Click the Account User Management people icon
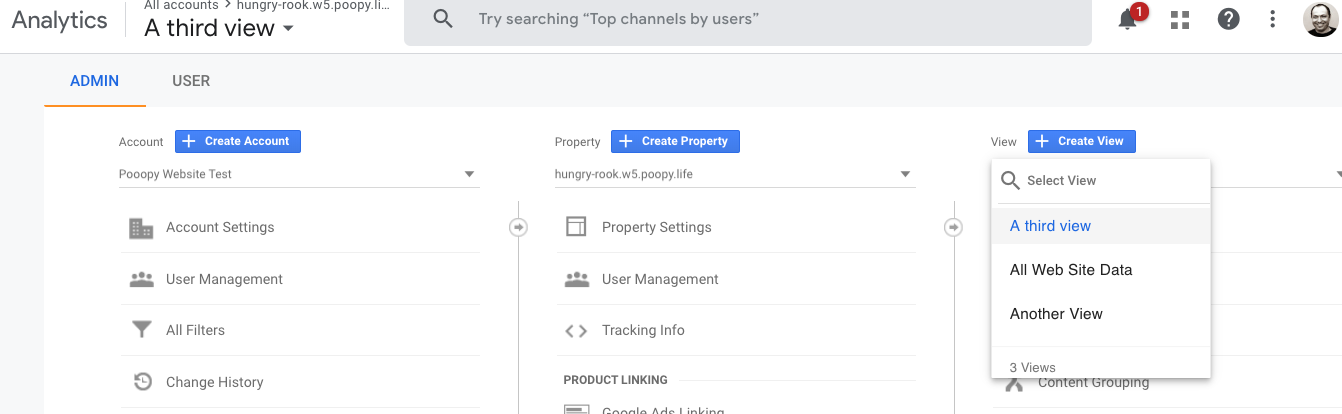The width and height of the screenshot is (1342, 414). [x=141, y=279]
